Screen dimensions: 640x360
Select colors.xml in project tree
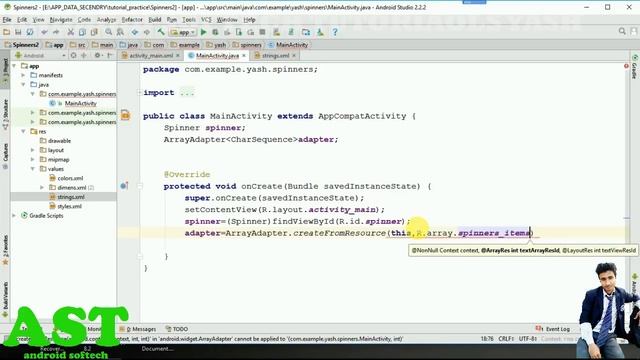(x=70, y=178)
